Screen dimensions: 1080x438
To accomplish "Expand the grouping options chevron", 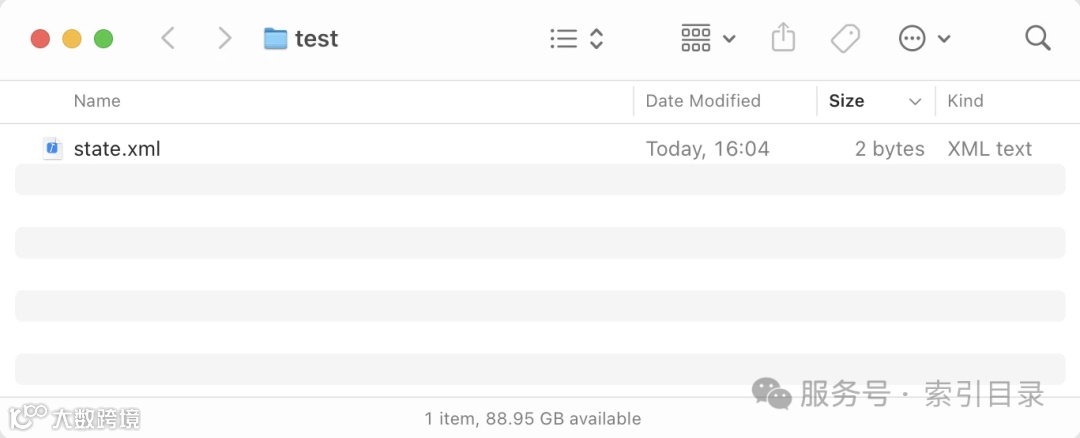I will click(x=729, y=39).
